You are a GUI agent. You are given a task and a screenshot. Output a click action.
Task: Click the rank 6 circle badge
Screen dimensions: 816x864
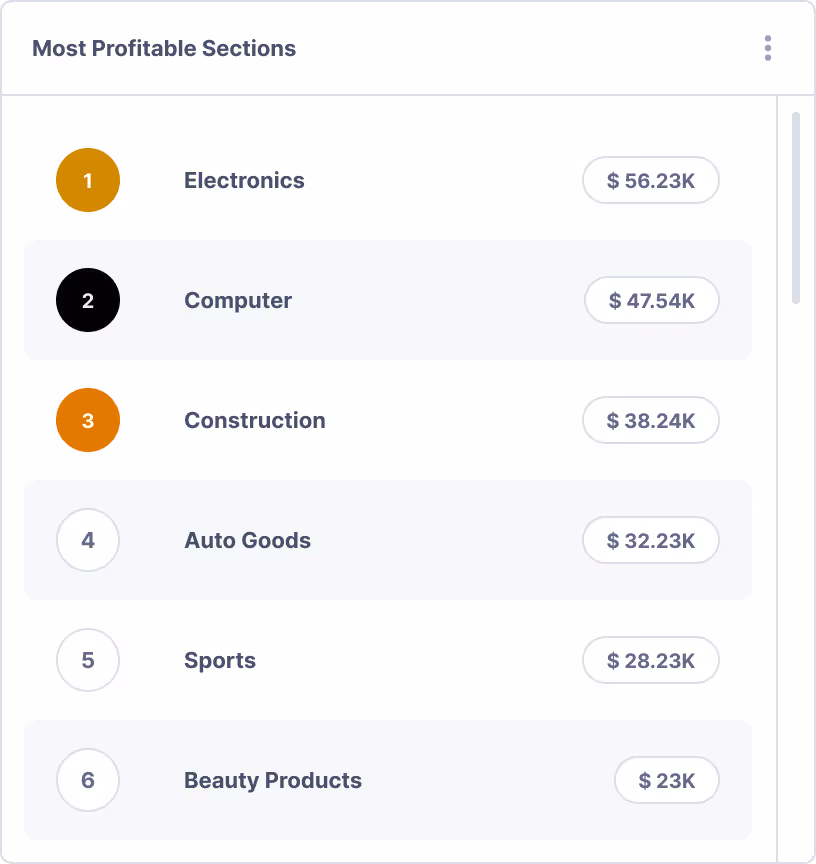click(x=88, y=781)
